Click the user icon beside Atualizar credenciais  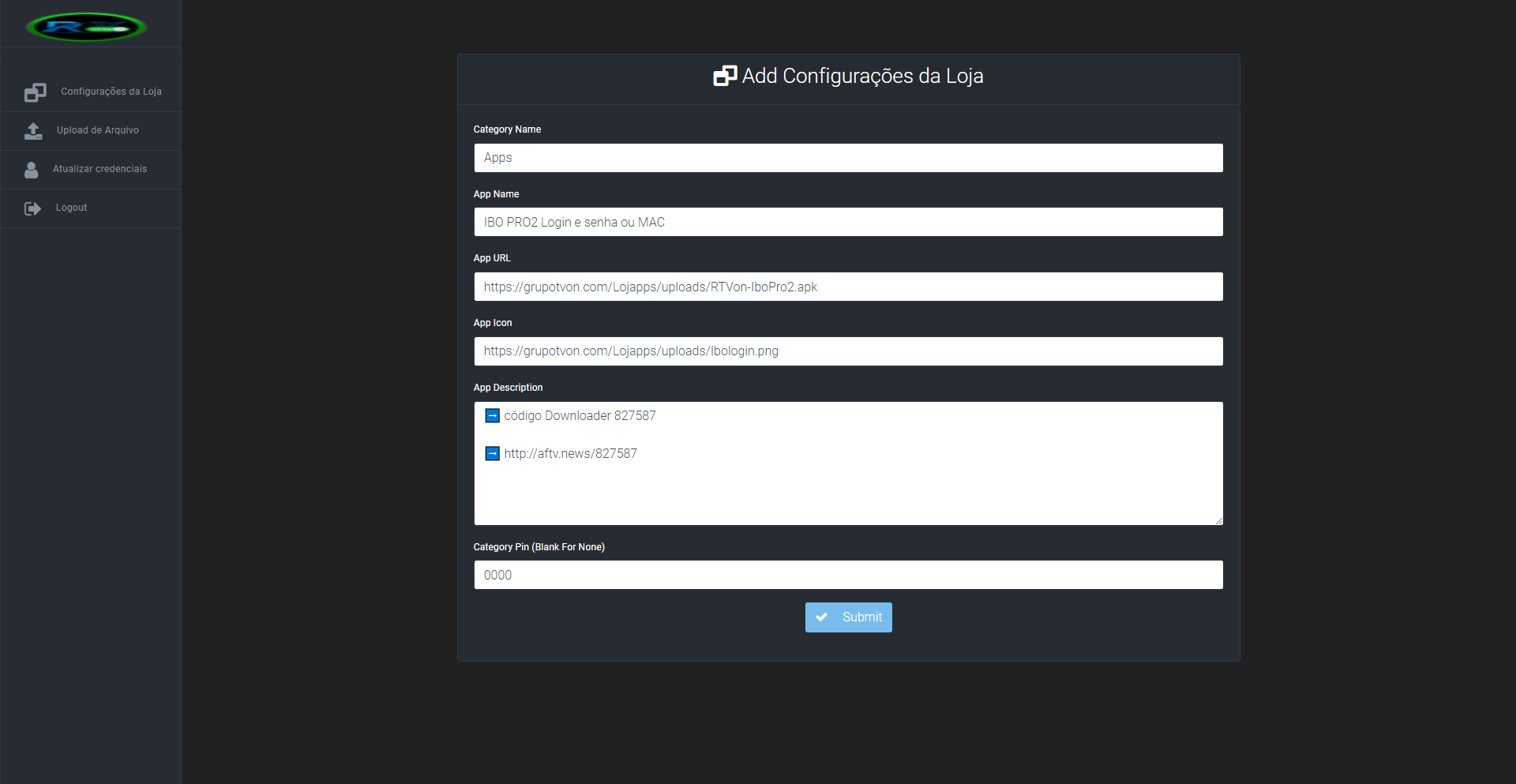point(32,170)
